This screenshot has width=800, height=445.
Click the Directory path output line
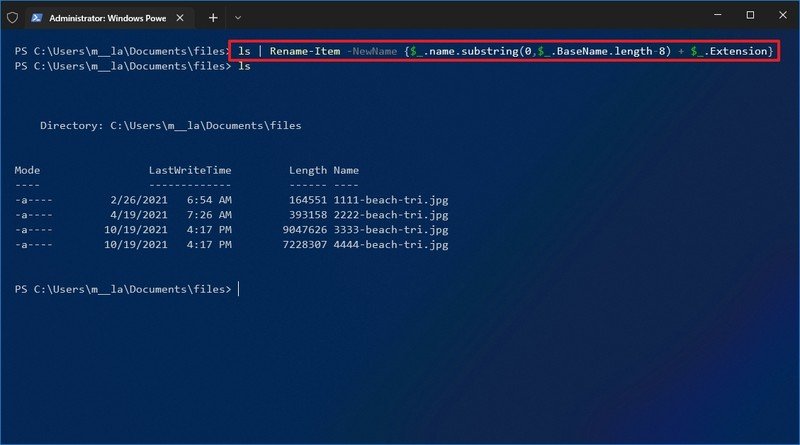tap(170, 126)
